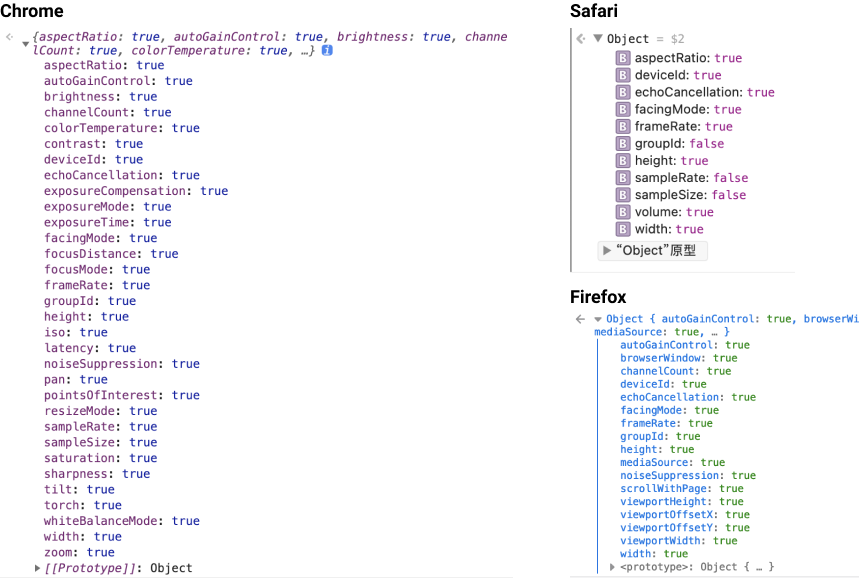Click the boolean icon beside width in Safari

(622, 229)
